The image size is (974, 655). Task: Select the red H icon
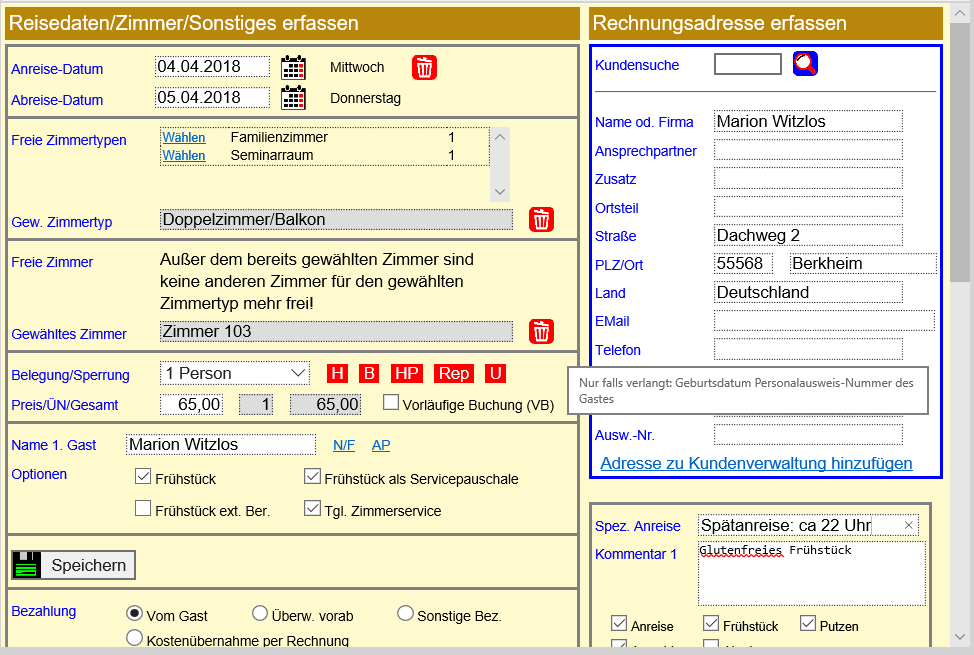337,372
